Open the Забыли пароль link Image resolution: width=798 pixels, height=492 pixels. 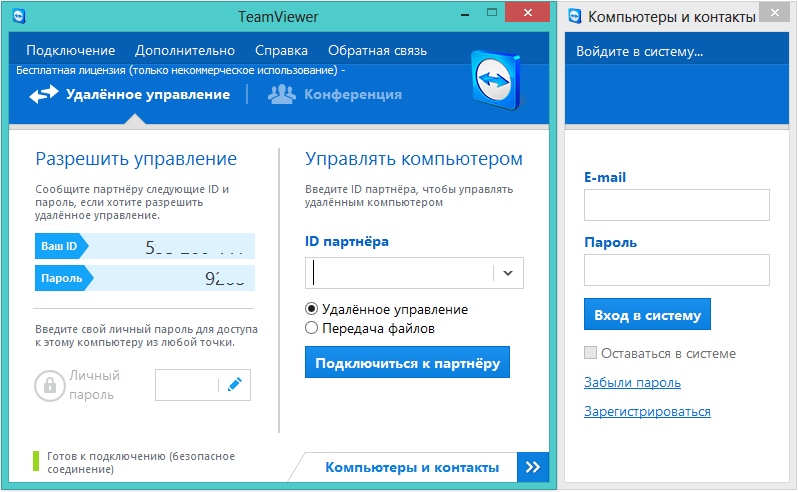[632, 383]
